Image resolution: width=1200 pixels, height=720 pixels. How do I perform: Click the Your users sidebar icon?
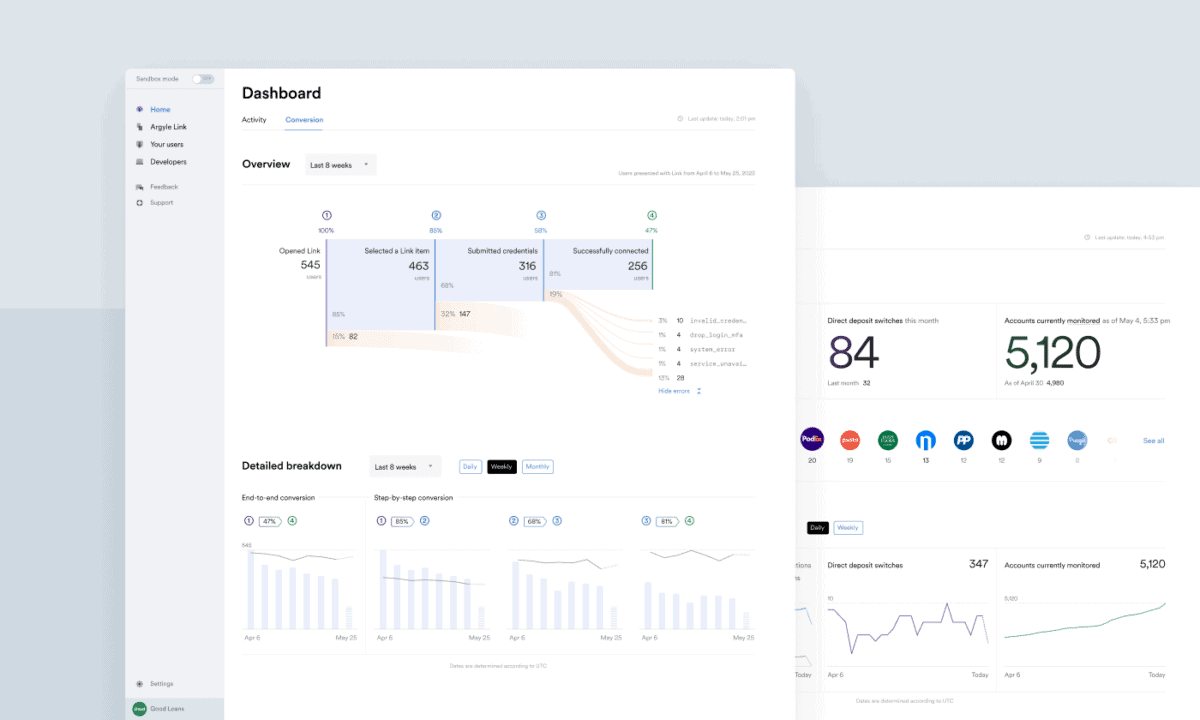point(140,144)
